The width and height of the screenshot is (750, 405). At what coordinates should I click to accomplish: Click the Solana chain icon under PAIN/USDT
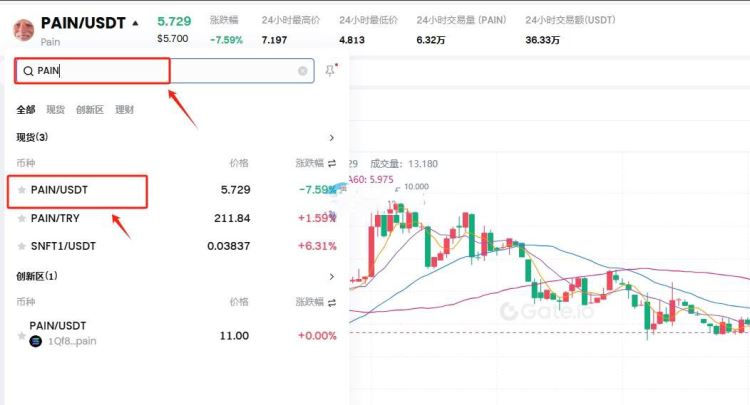coord(35,341)
